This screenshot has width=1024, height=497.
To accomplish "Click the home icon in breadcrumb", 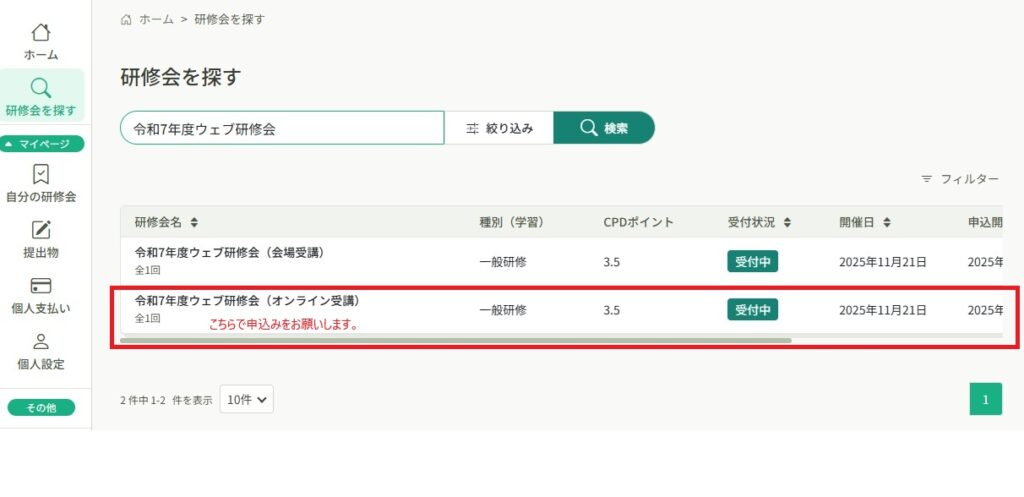I will pyautogui.click(x=126, y=19).
